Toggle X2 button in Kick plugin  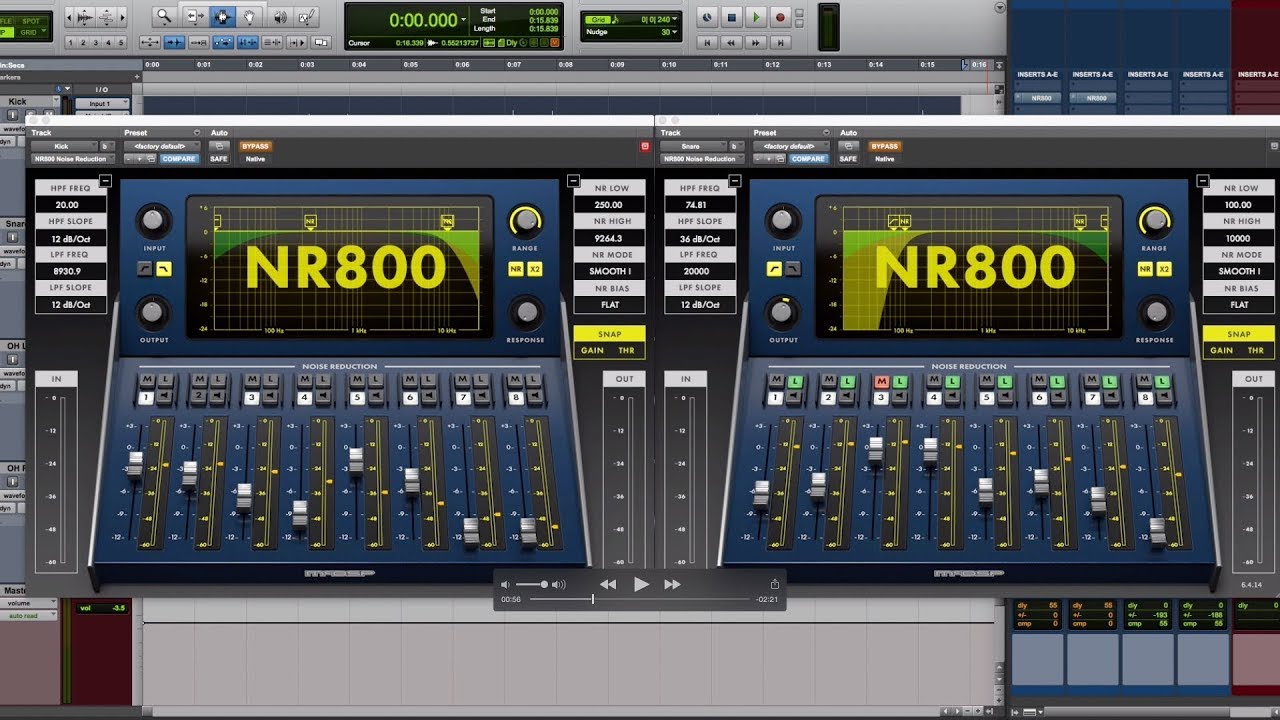pyautogui.click(x=534, y=269)
